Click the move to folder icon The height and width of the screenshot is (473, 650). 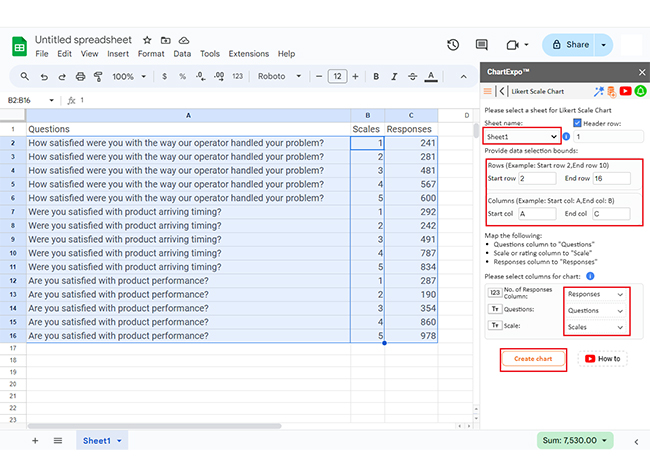pyautogui.click(x=165, y=40)
